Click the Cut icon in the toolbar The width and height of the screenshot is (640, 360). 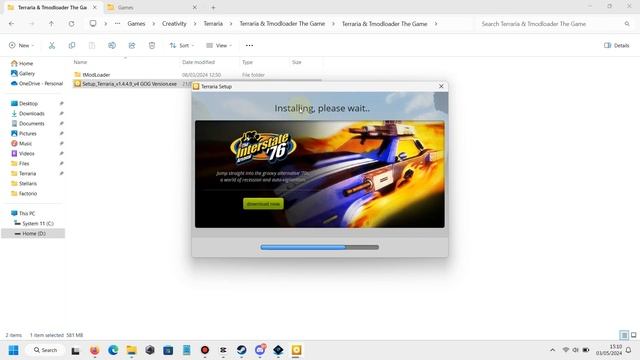coord(52,45)
